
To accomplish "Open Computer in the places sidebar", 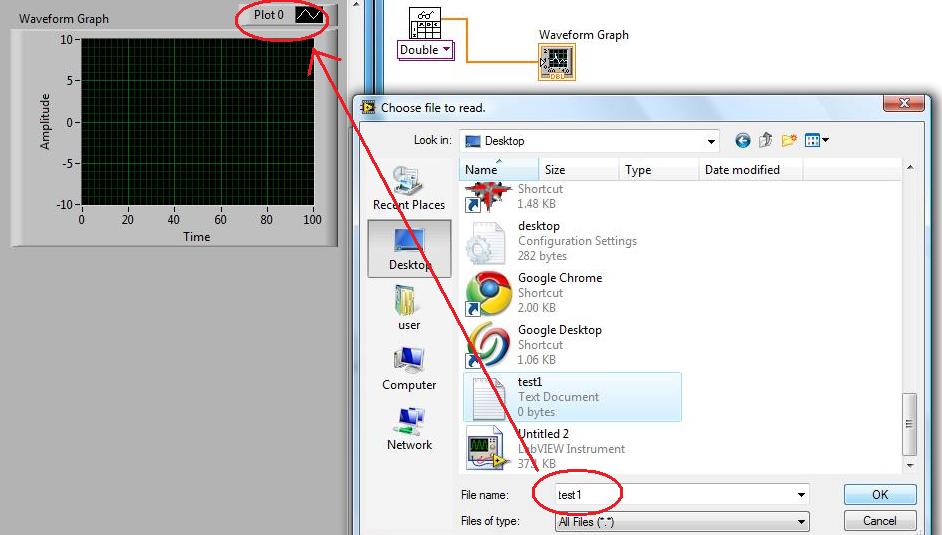I will point(409,368).
